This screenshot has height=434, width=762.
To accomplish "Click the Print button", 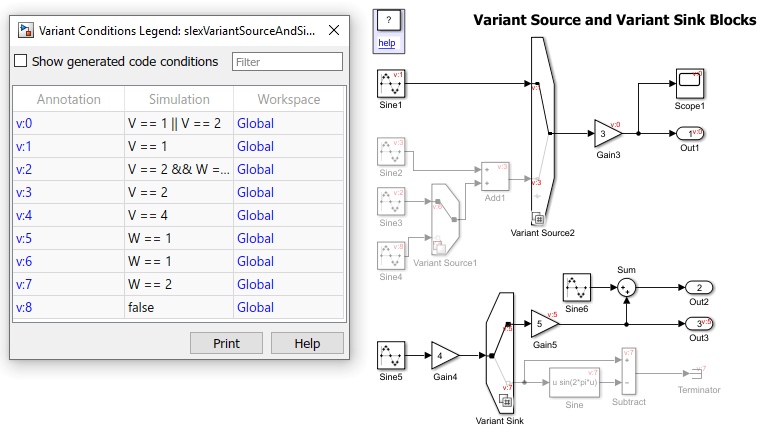I will 226,344.
